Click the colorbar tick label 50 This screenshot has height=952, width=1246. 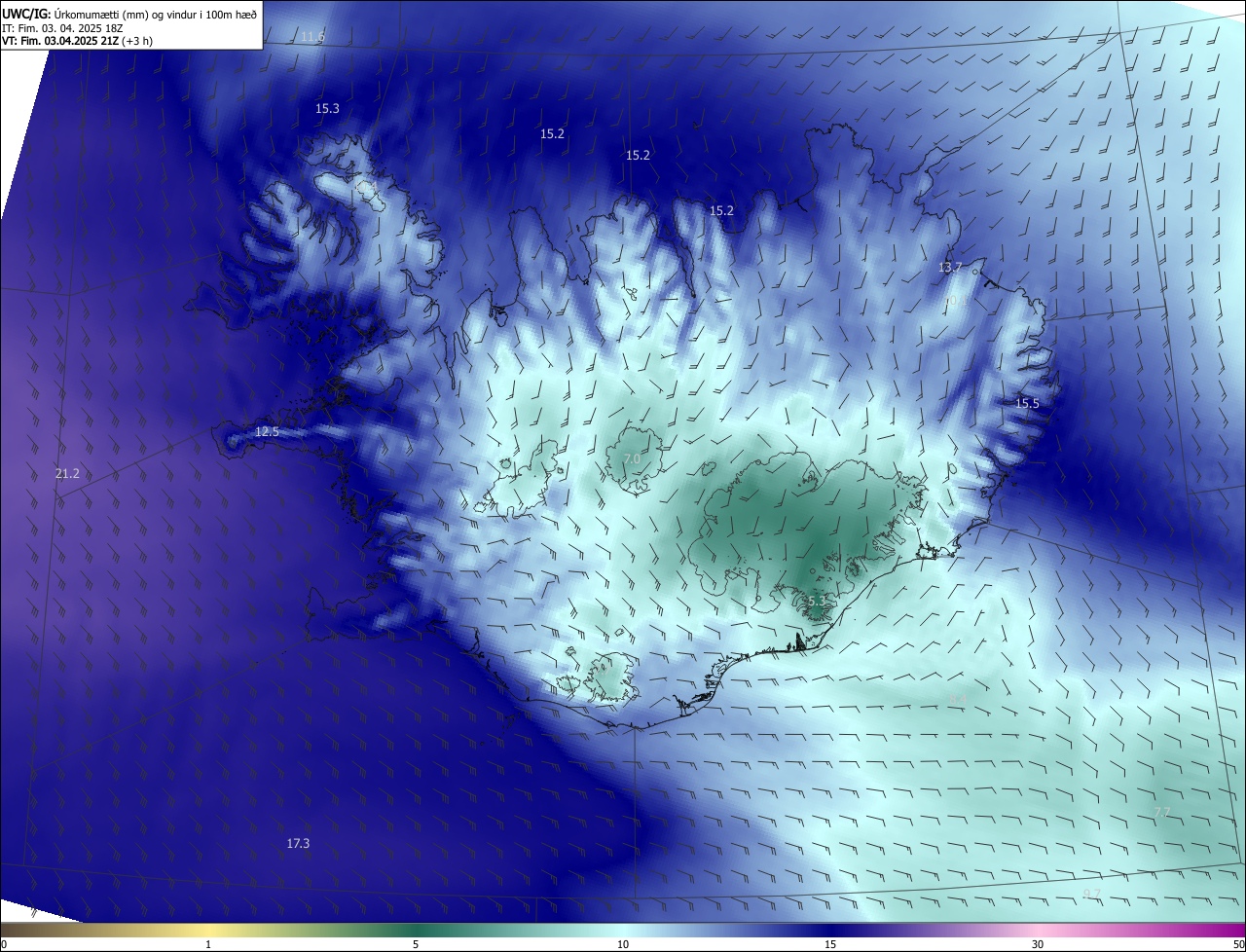1238,944
